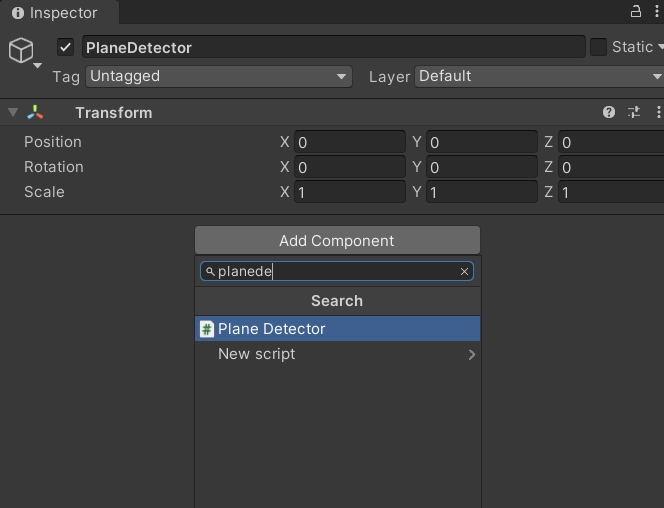Open Transform help reference icon
The height and width of the screenshot is (508, 664).
coord(608,112)
